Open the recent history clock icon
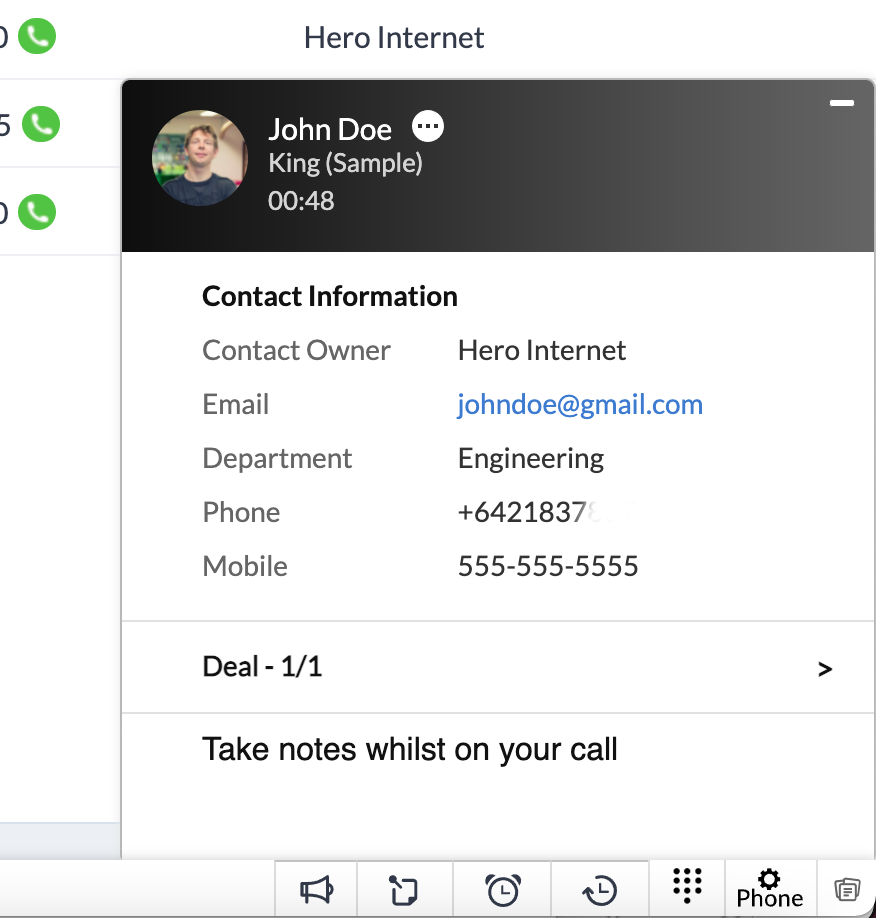876x918 pixels. [600, 890]
